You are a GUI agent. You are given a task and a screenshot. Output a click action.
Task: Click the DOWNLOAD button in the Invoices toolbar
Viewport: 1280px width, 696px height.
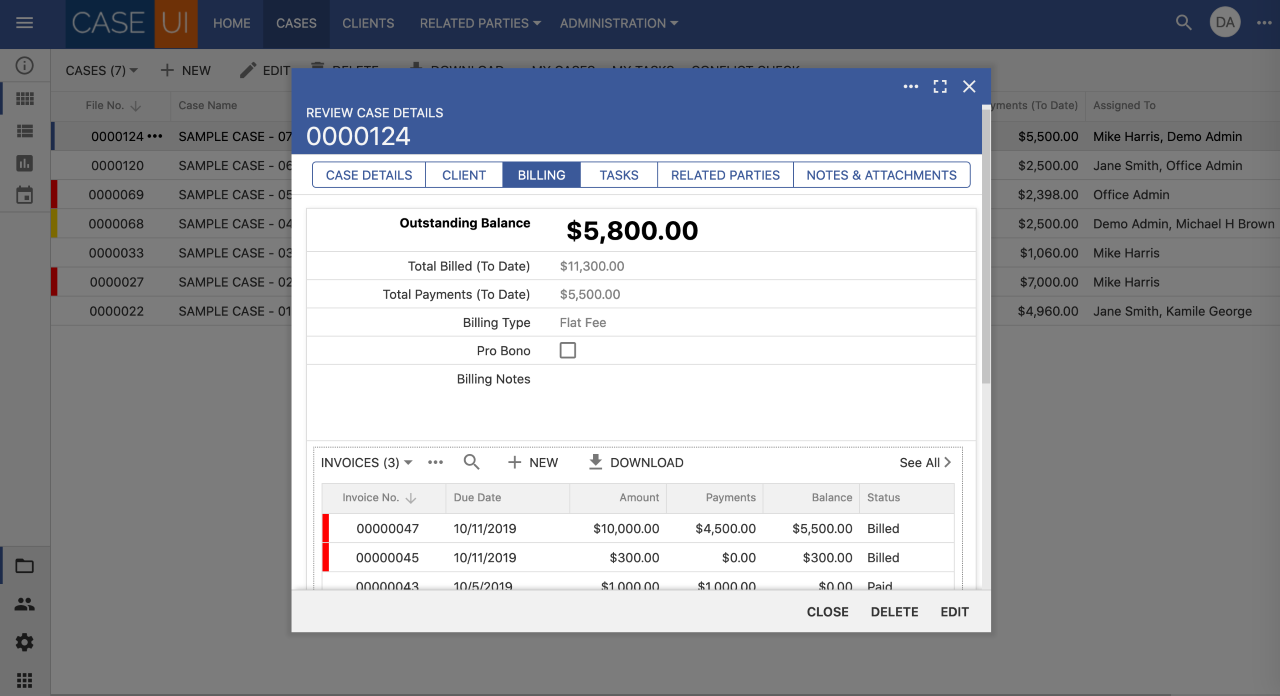coord(635,462)
